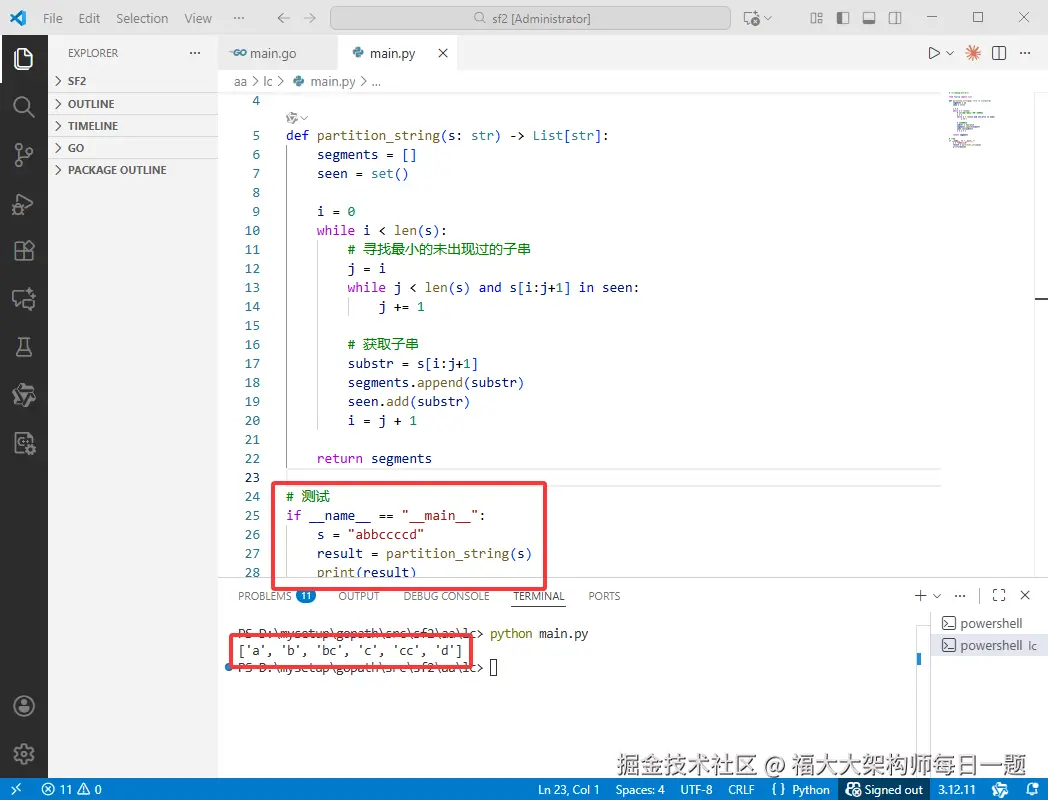The height and width of the screenshot is (800, 1048).
Task: Create a new terminal with plus
Action: (920, 595)
